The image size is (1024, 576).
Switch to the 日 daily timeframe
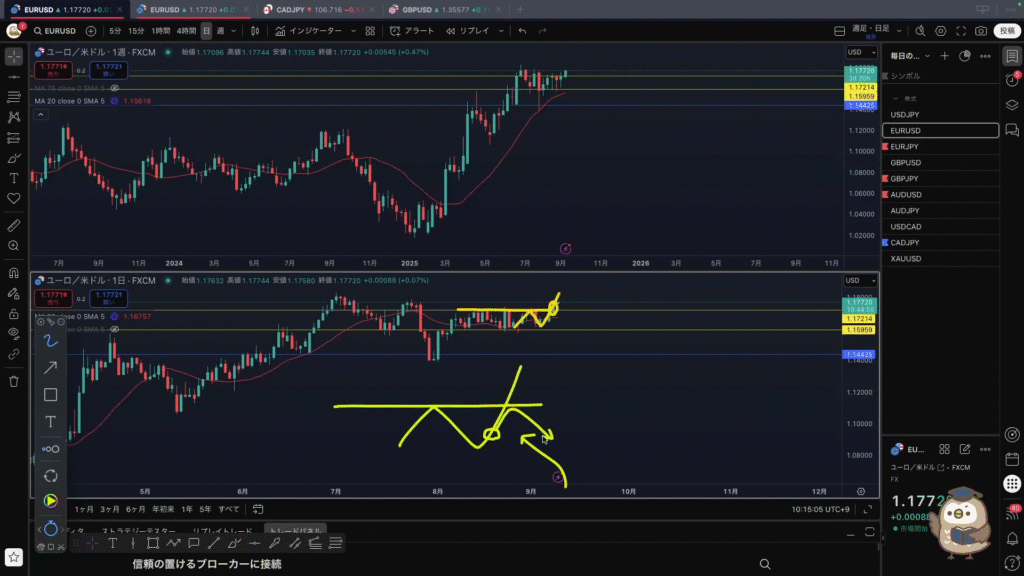[206, 31]
